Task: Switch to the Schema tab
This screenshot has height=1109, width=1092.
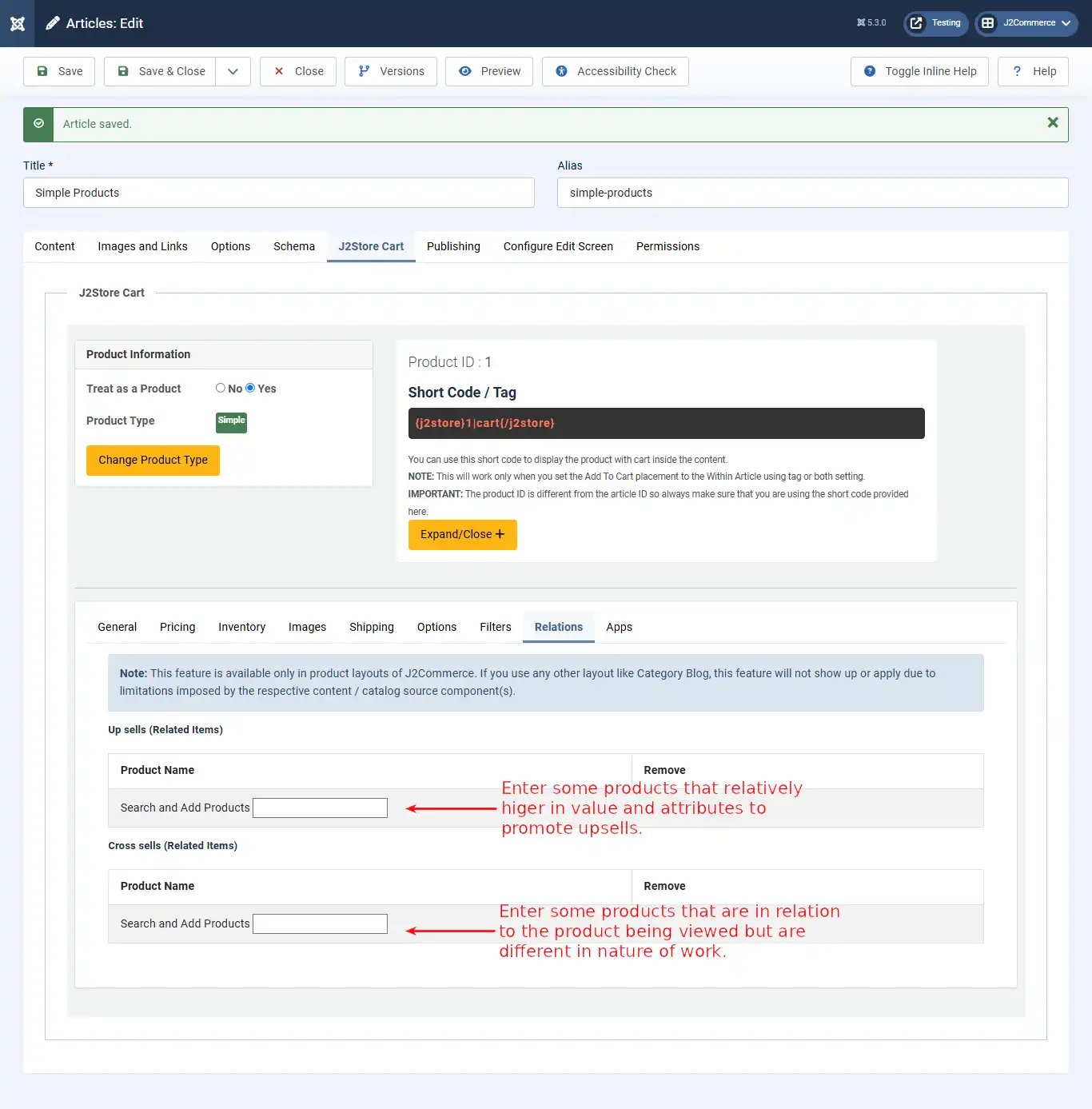Action: click(x=294, y=246)
